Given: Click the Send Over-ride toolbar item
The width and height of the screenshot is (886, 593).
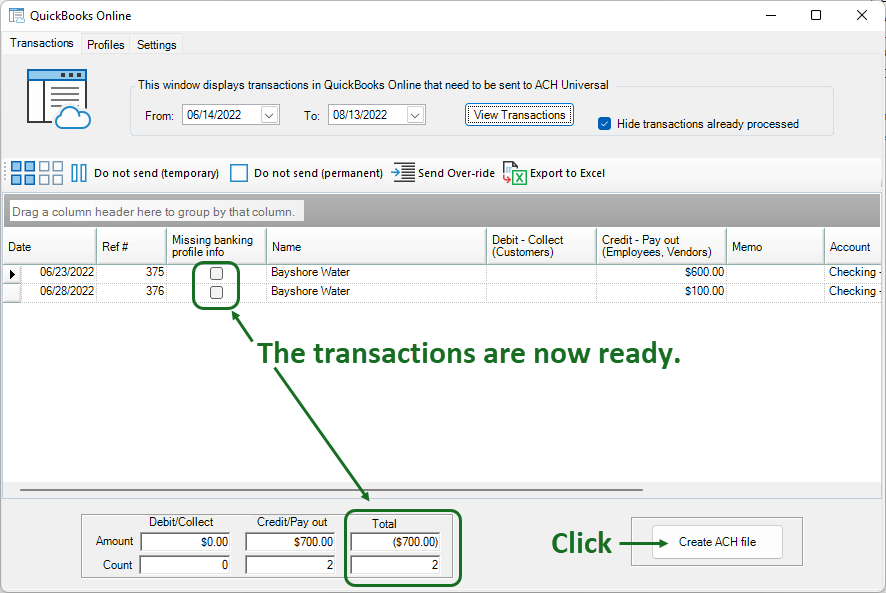Looking at the screenshot, I should (x=443, y=173).
